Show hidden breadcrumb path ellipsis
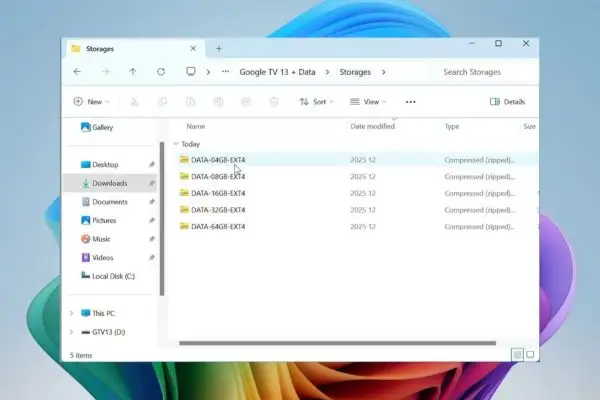This screenshot has width=600, height=400. click(225, 72)
